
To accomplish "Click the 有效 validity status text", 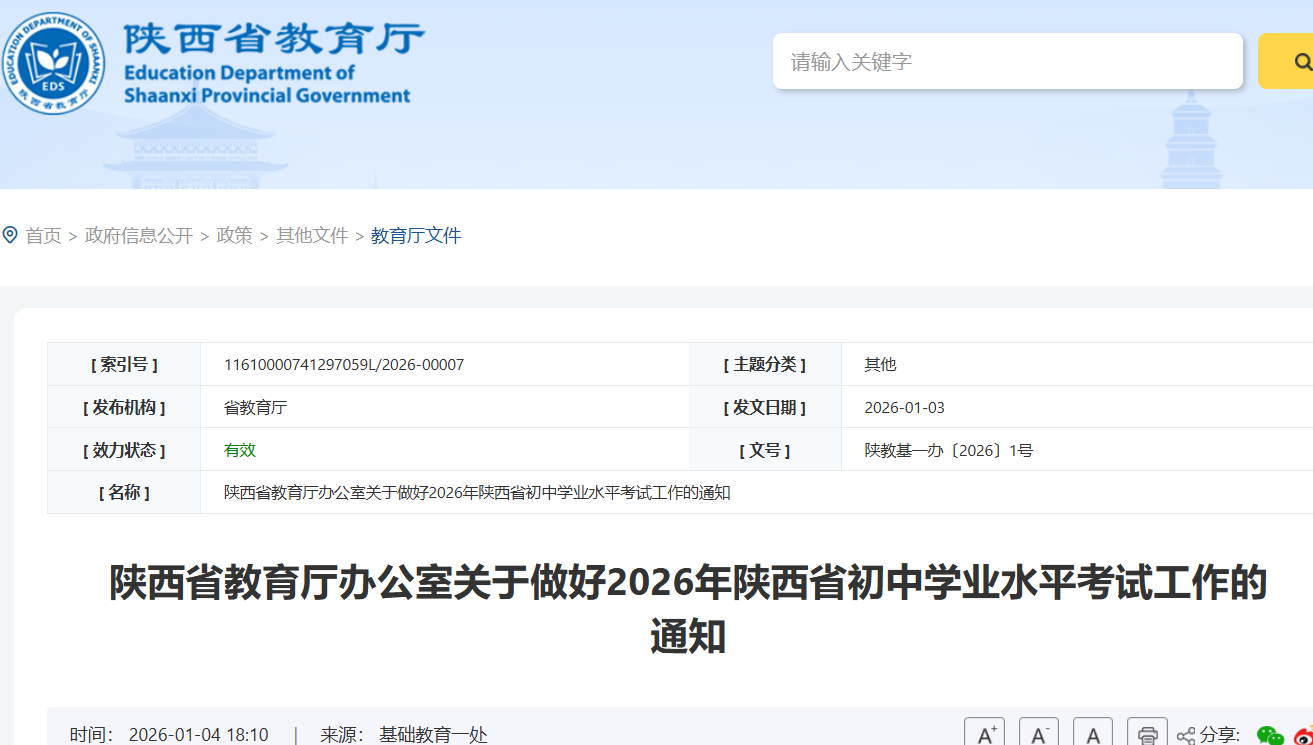I will [x=240, y=450].
